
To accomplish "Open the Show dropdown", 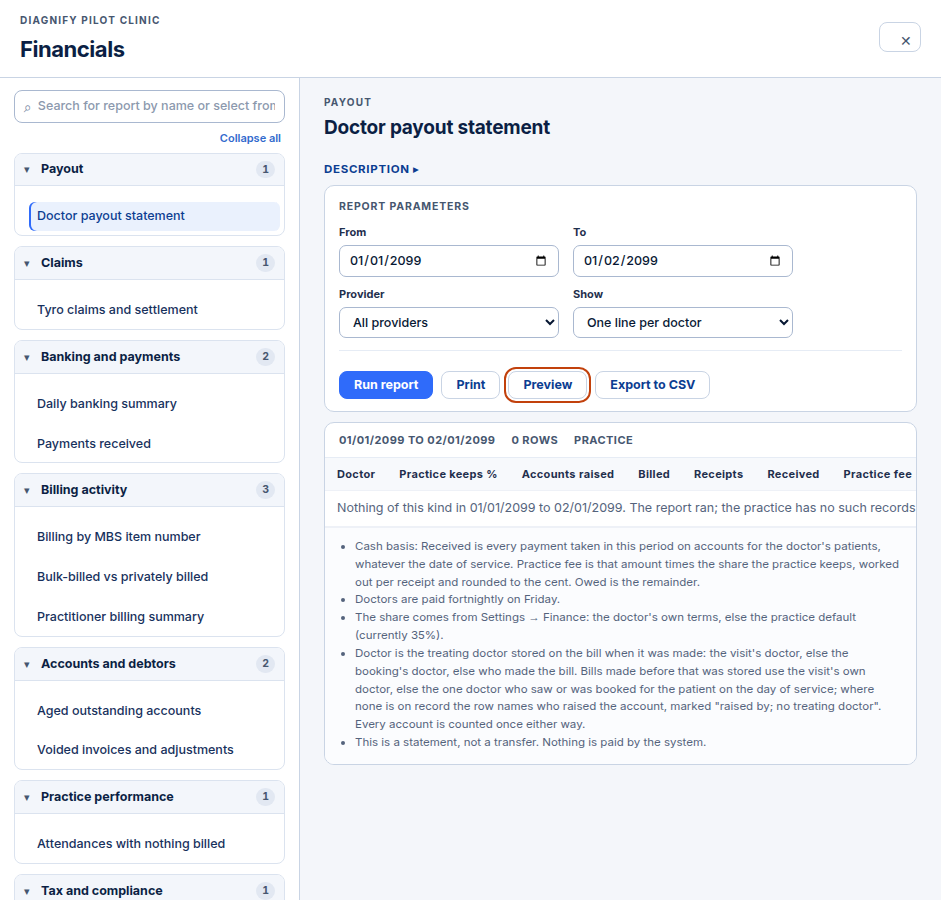I will click(682, 323).
